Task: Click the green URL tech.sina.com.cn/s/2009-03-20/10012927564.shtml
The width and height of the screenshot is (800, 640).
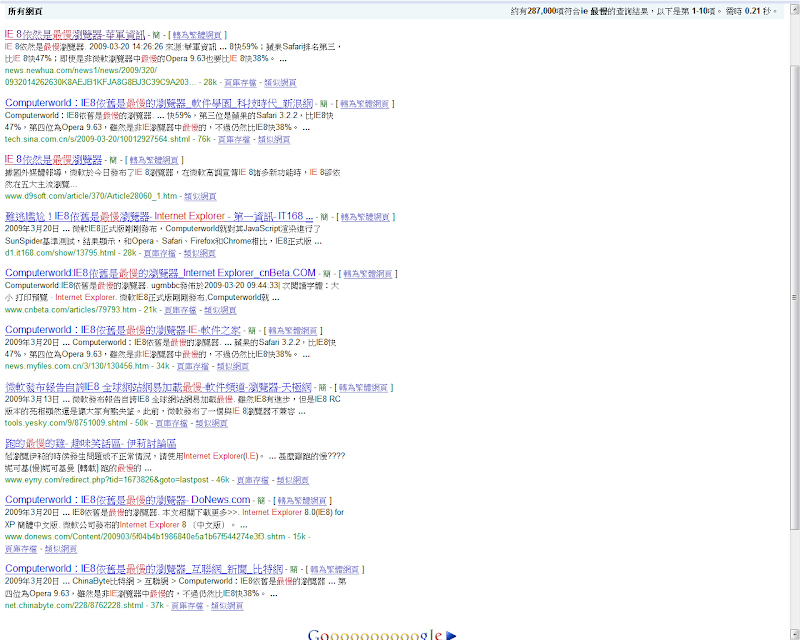Action: point(97,139)
